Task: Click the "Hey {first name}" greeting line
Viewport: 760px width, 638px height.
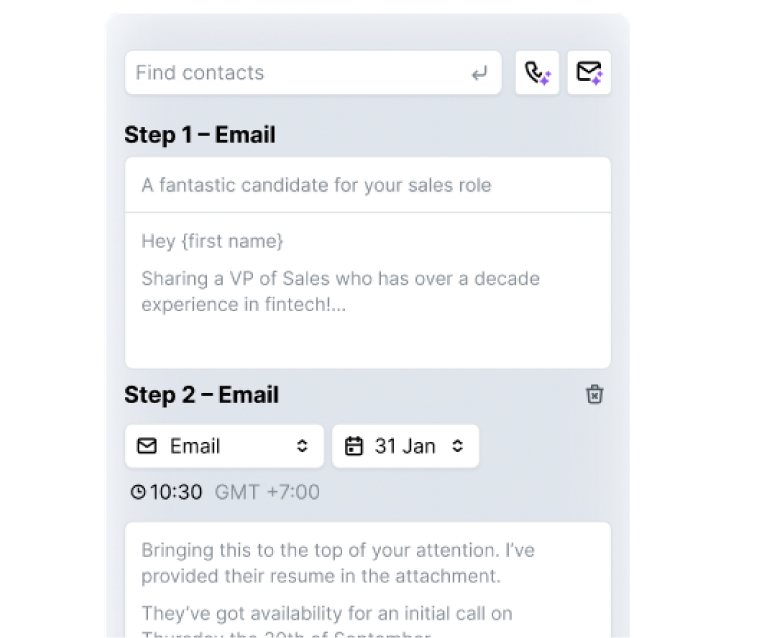Action: click(x=212, y=241)
